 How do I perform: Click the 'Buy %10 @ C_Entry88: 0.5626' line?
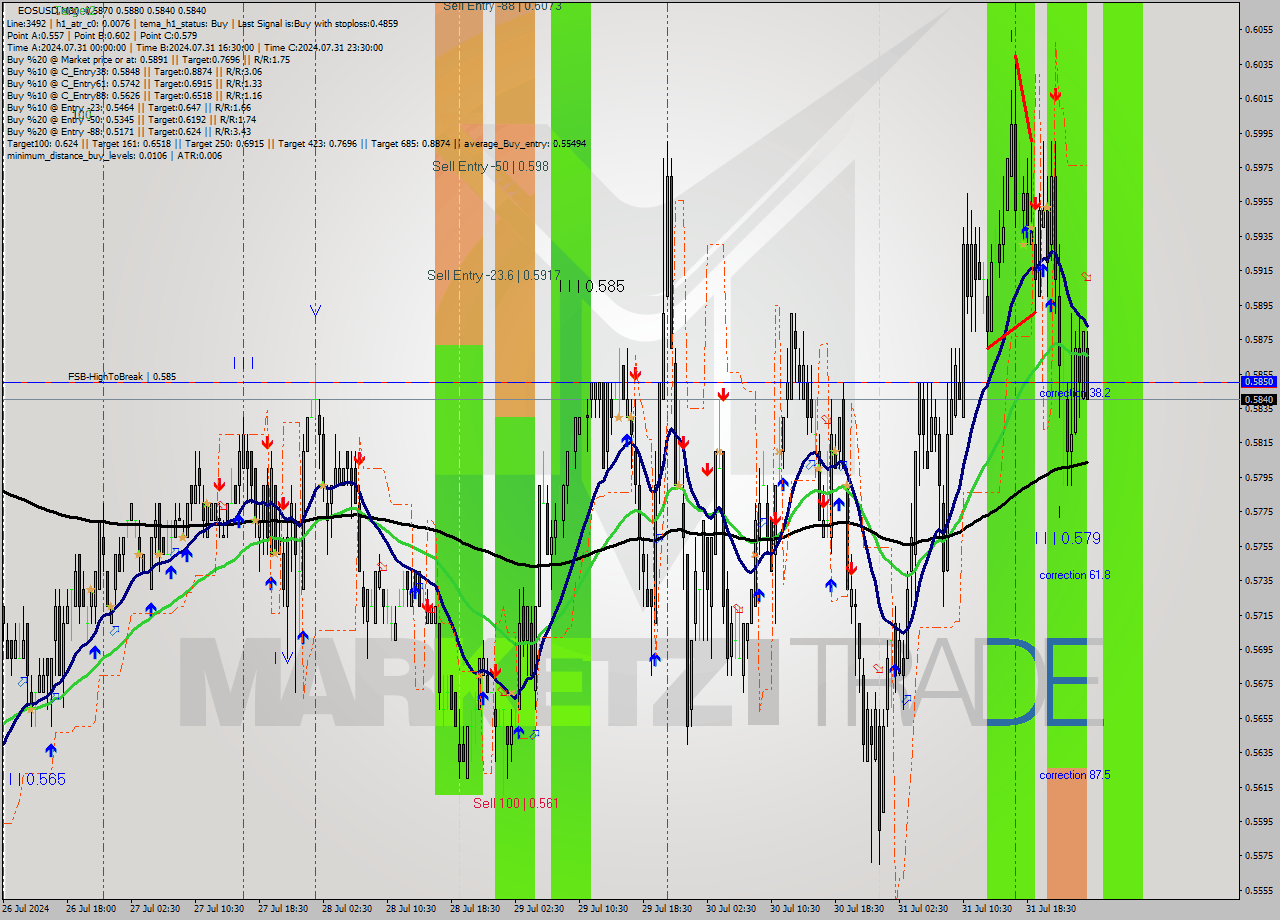point(134,95)
